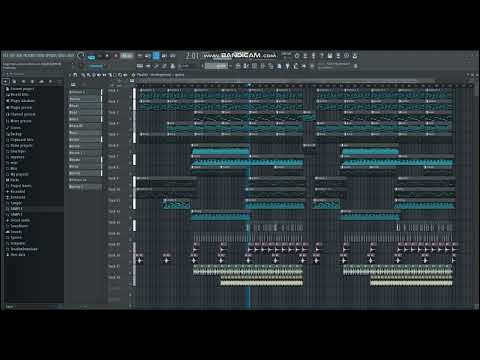
Task: Click the red record button
Action: (116, 56)
